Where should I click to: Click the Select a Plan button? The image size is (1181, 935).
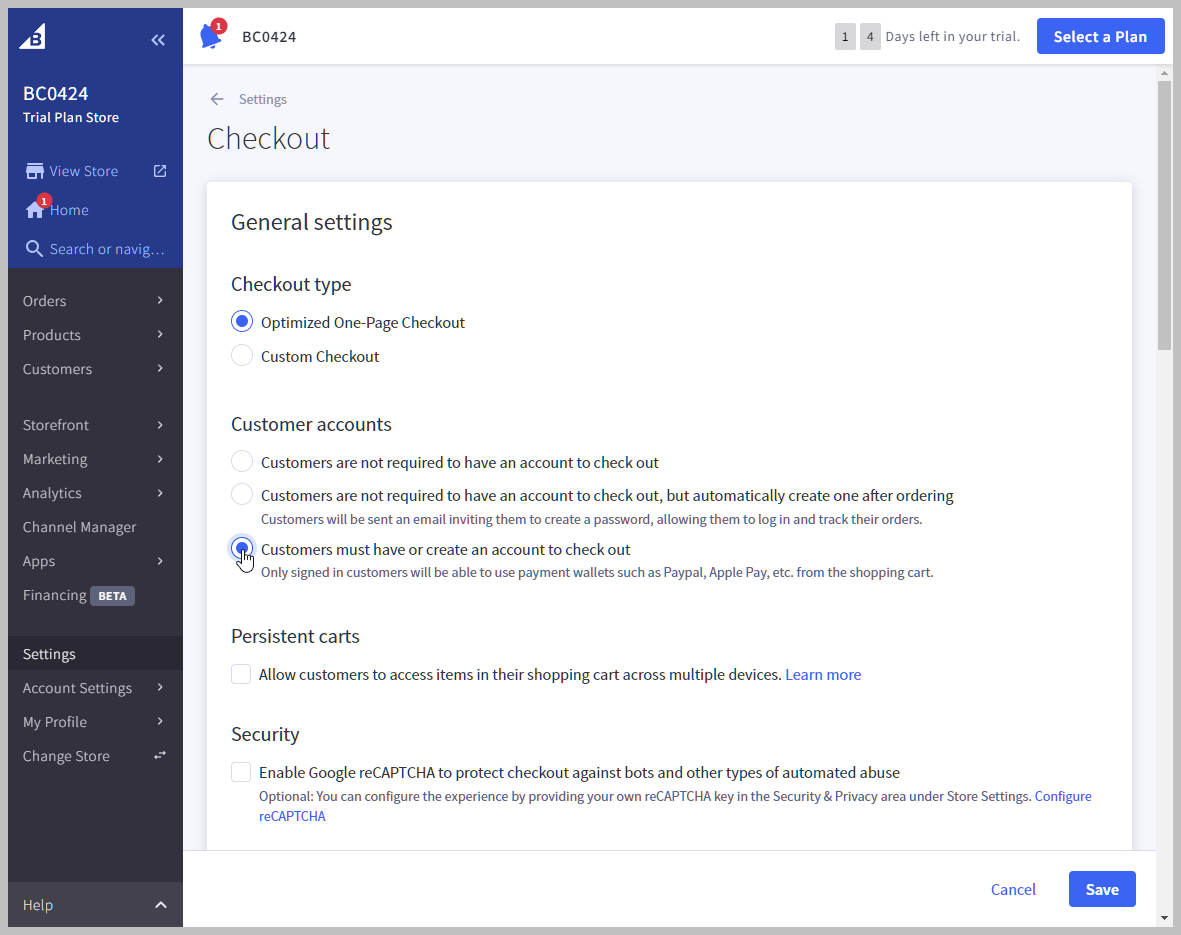point(1100,37)
